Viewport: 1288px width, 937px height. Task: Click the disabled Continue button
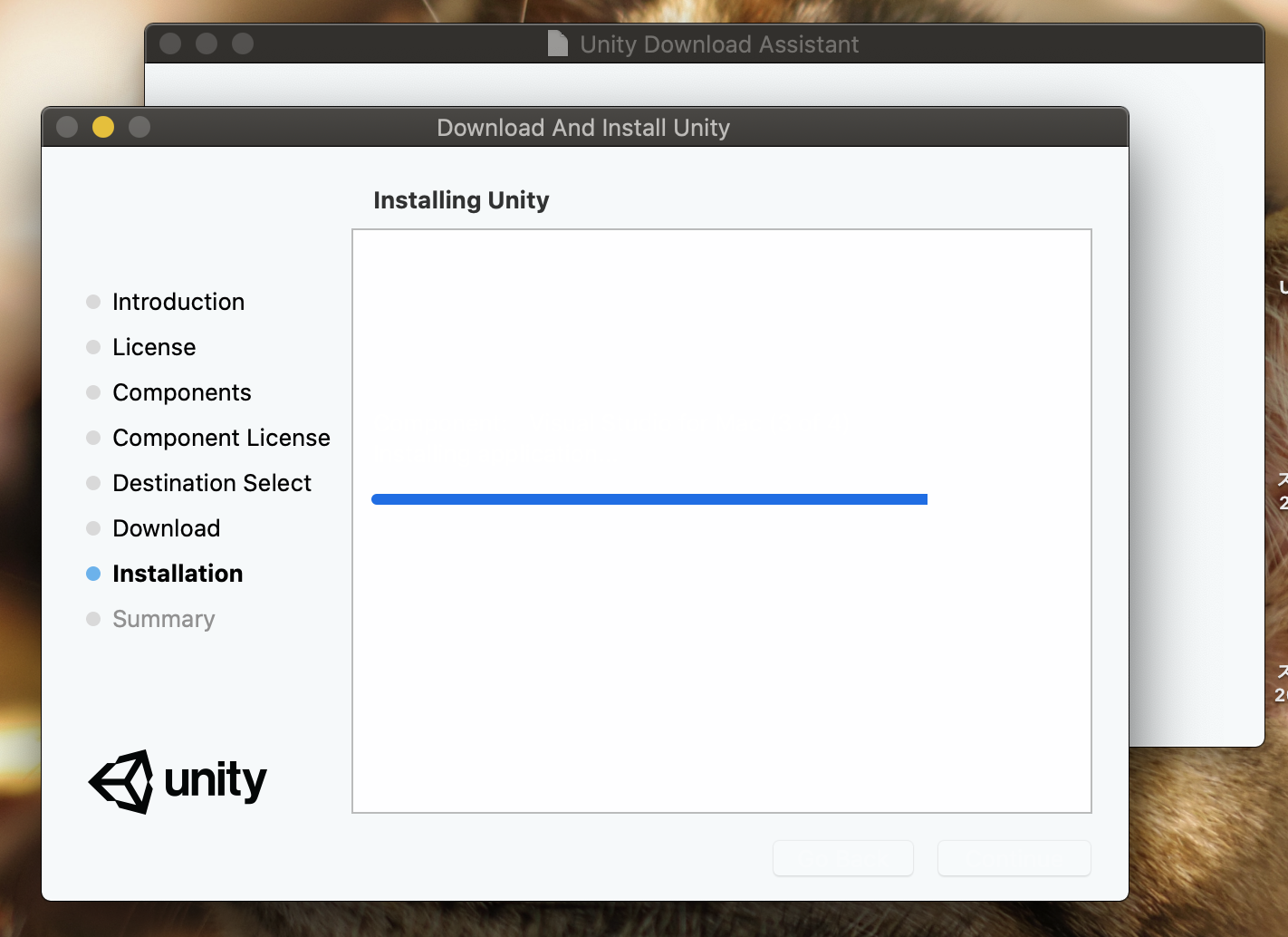pyautogui.click(x=1014, y=858)
